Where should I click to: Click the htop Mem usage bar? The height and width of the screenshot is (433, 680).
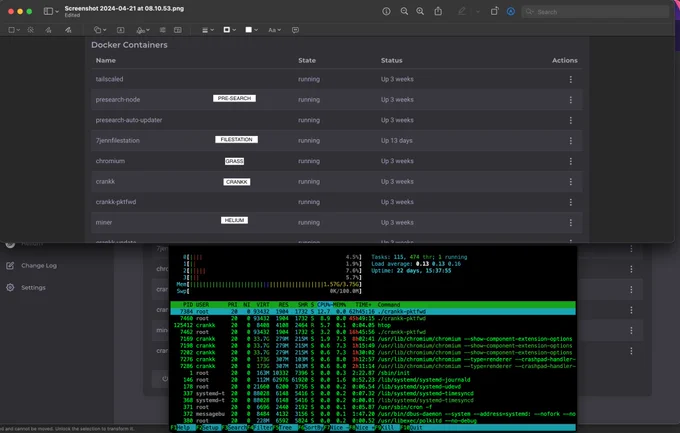(x=269, y=285)
